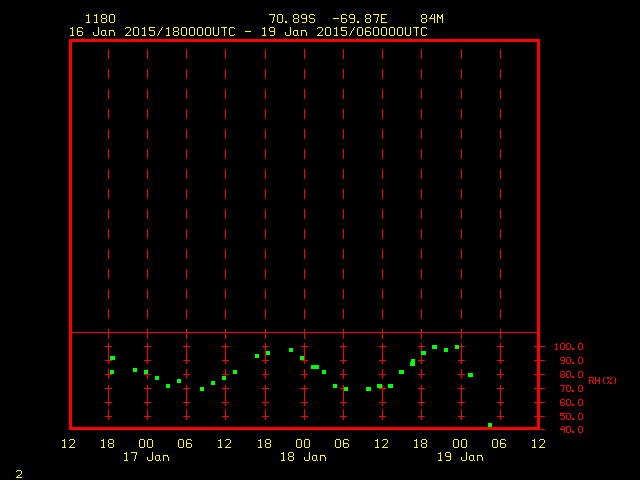The height and width of the screenshot is (480, 640).
Task: Click the elevation value "84M"
Action: (x=432, y=19)
